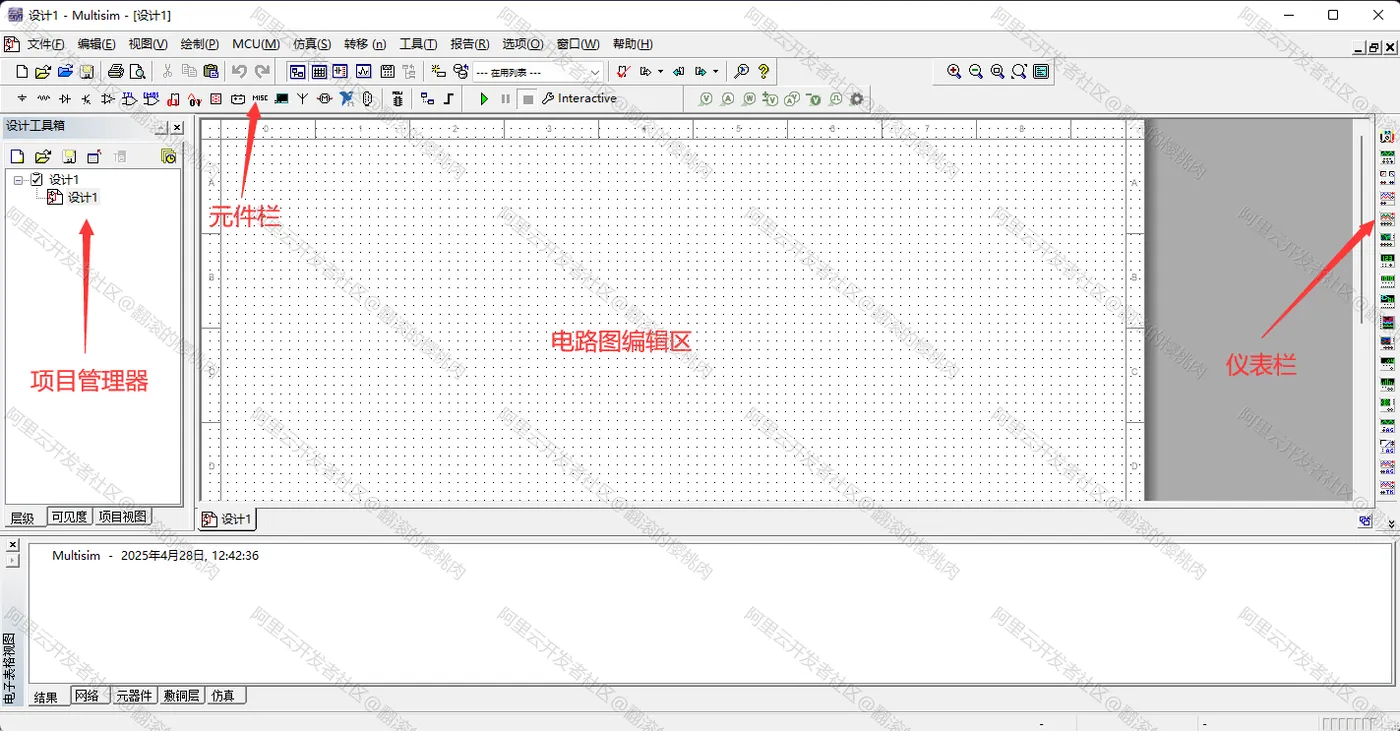Collapse the 设计1 tree node

18,180
